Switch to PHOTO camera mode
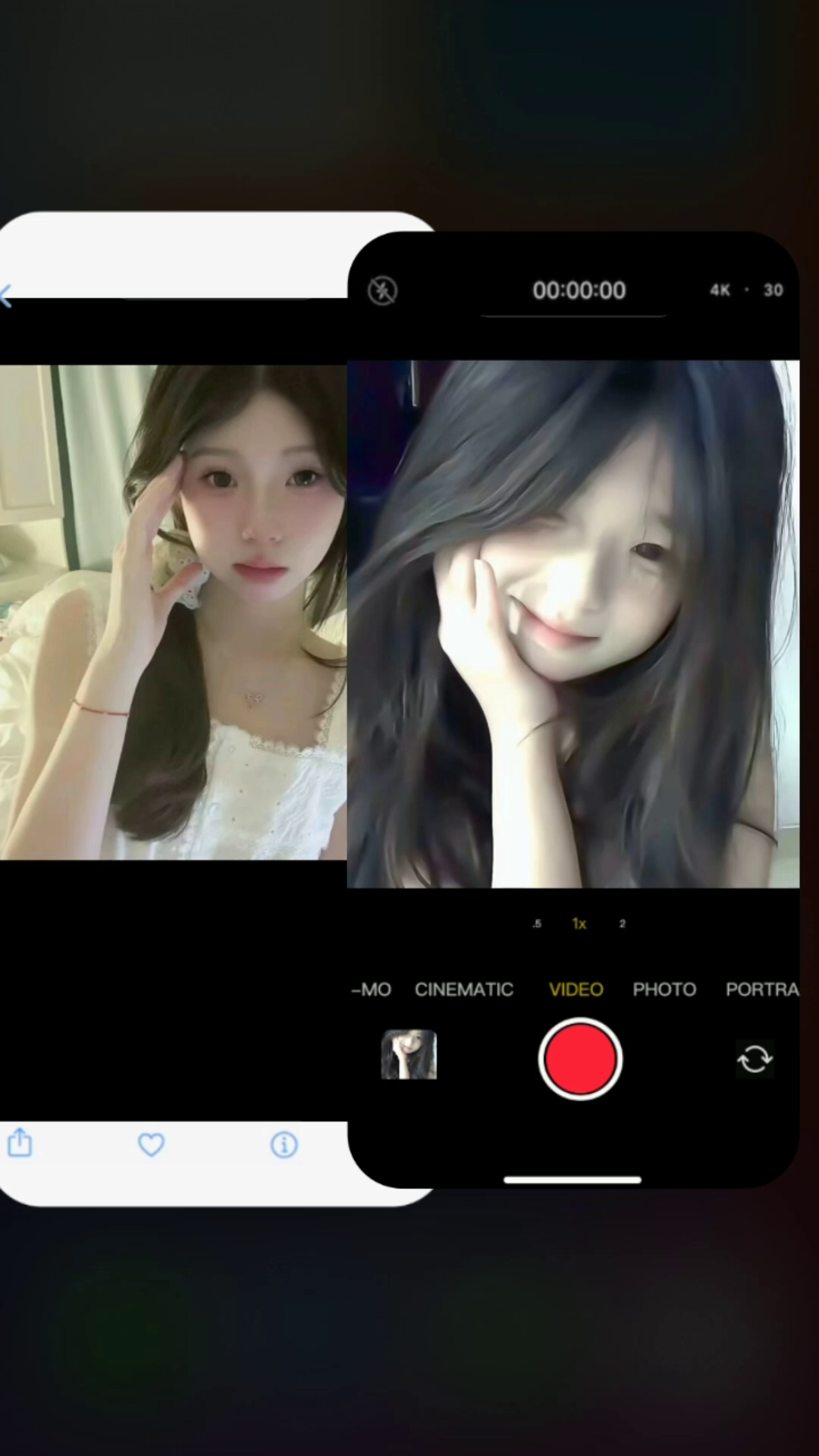819x1456 pixels. coord(664,990)
